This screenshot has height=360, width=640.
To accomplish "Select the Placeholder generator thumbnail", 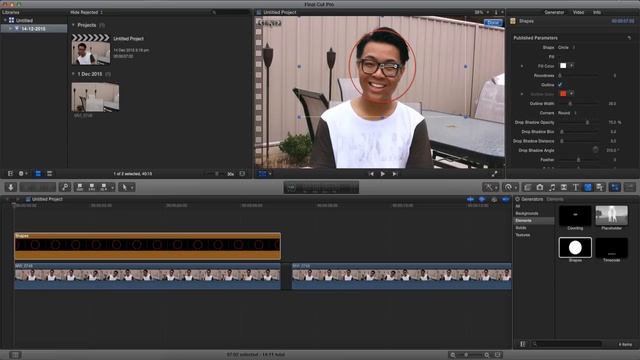I will coord(611,216).
